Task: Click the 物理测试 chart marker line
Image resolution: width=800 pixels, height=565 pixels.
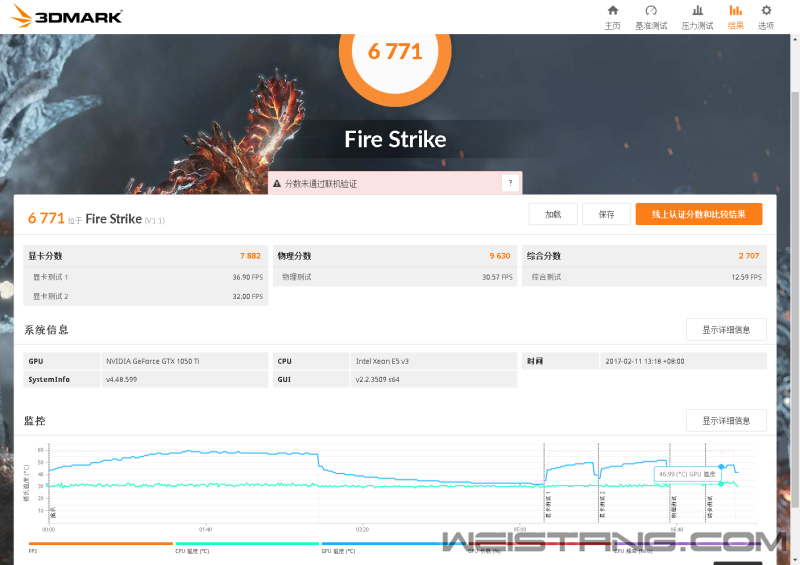Action: point(670,482)
